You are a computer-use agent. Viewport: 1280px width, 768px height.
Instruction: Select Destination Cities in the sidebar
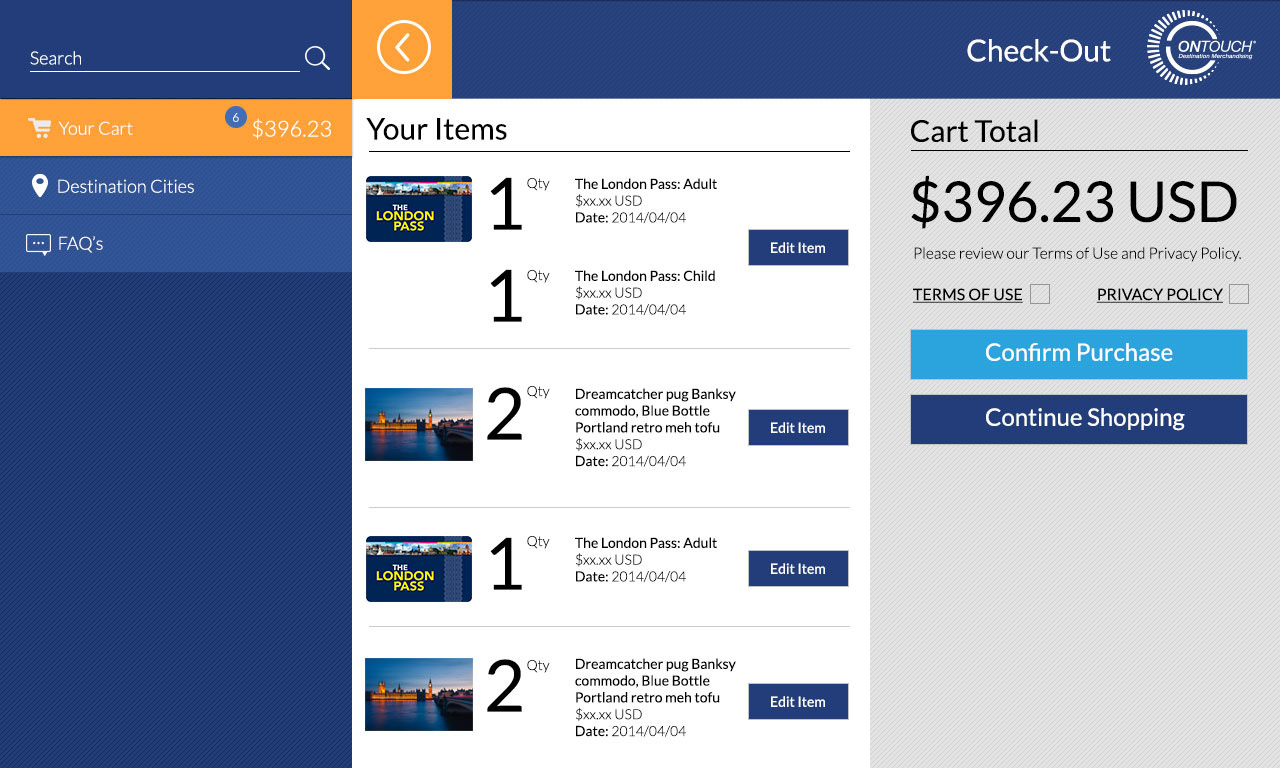tap(176, 186)
